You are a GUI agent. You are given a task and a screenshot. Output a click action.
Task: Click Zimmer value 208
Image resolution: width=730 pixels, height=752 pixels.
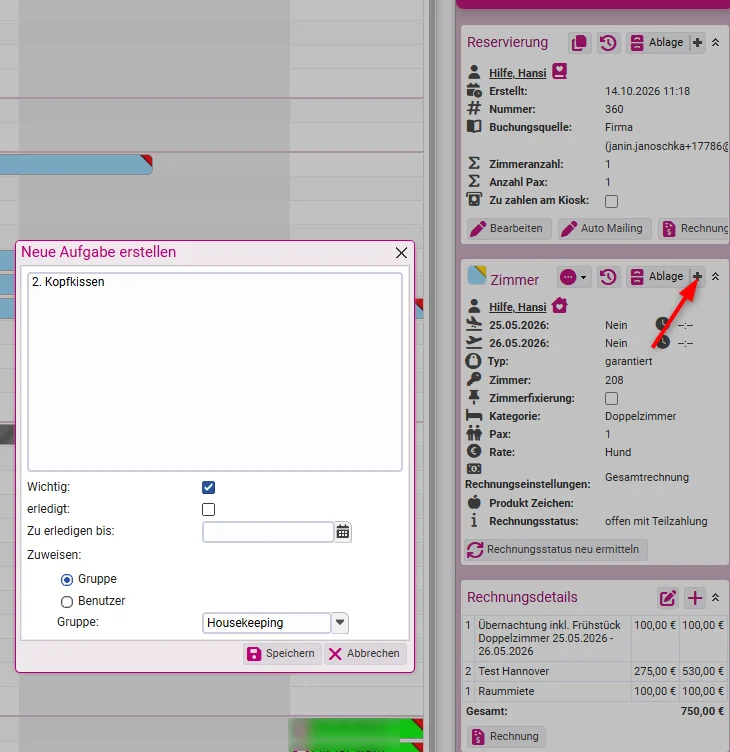point(614,380)
